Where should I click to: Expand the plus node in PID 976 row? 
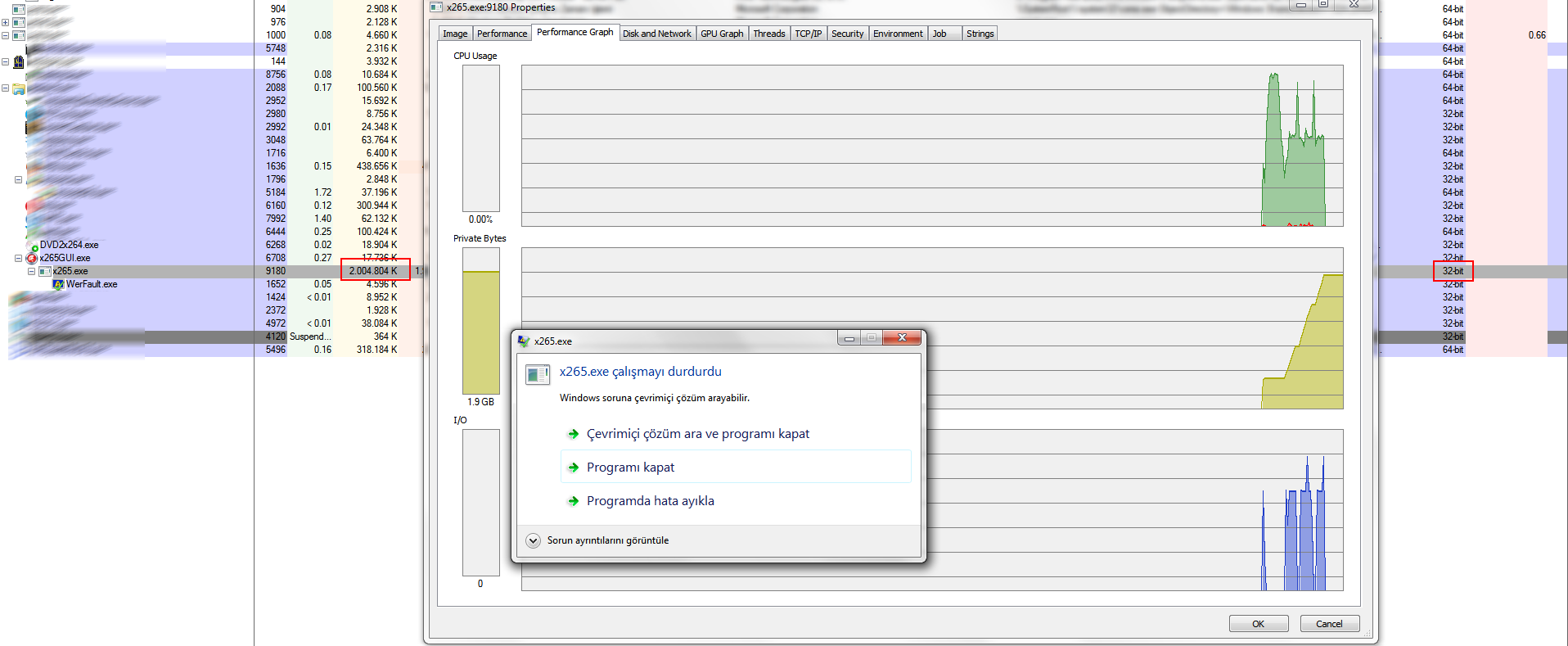point(5,22)
